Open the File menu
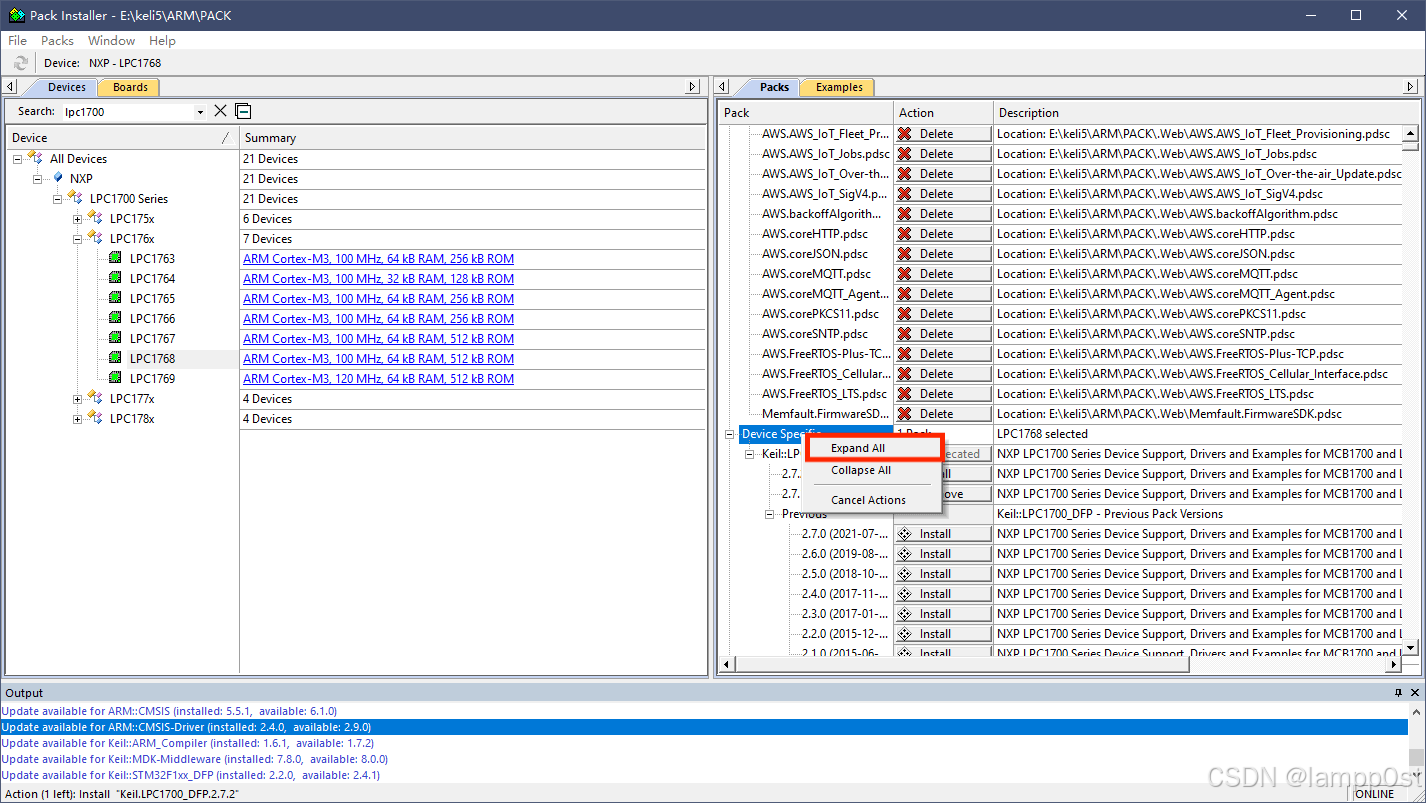Image resolution: width=1426 pixels, height=803 pixels. point(18,41)
